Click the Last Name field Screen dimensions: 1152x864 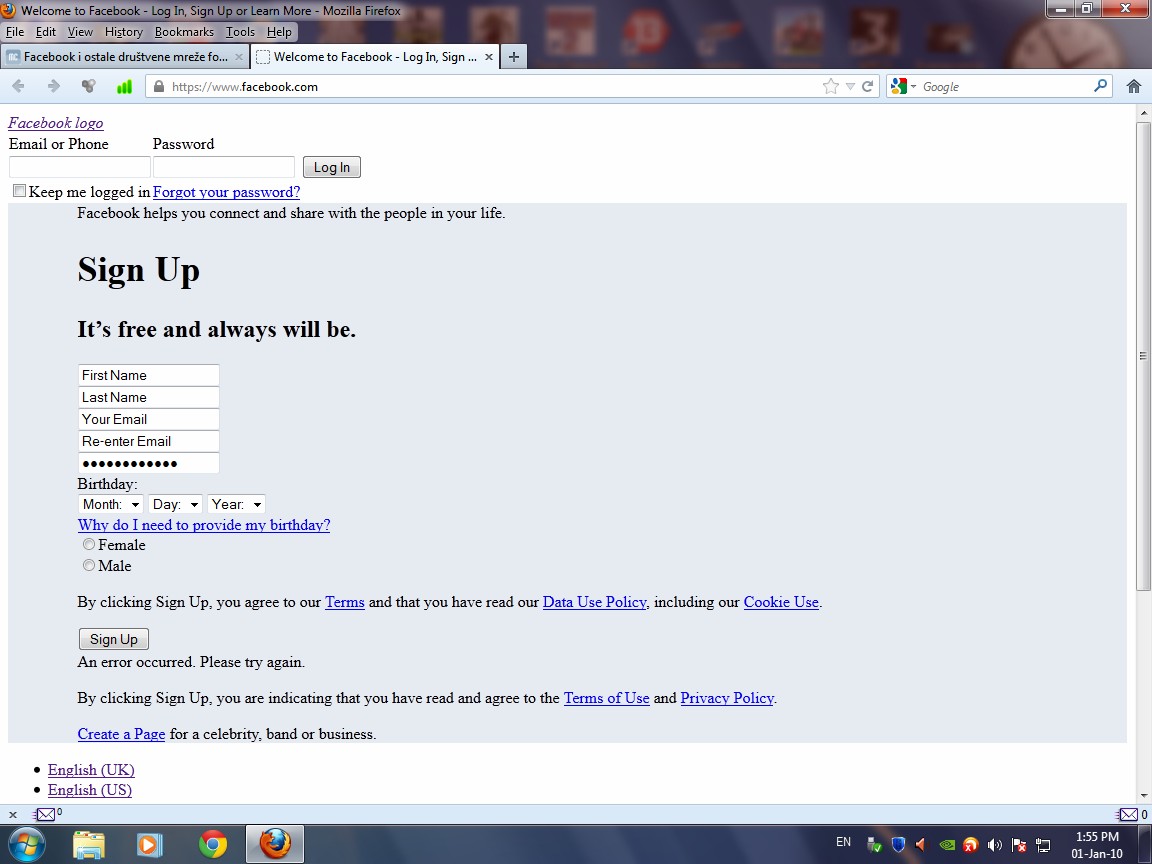point(148,397)
